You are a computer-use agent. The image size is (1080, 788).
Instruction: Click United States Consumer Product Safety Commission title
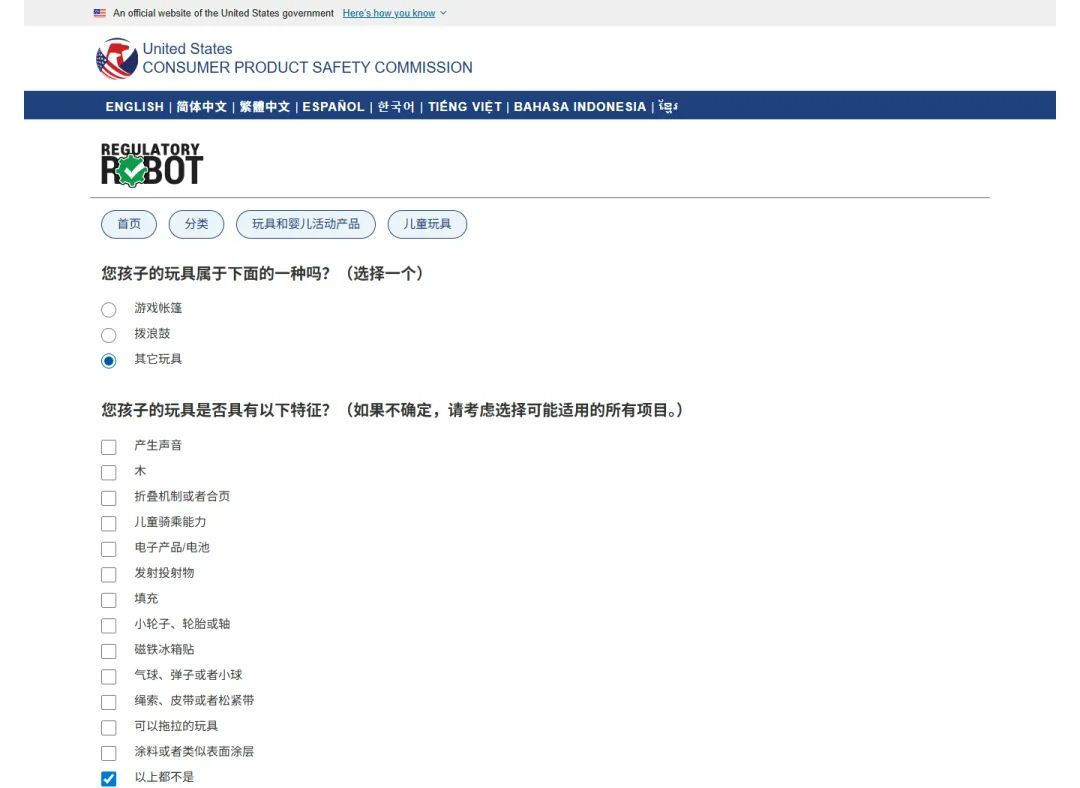click(307, 59)
